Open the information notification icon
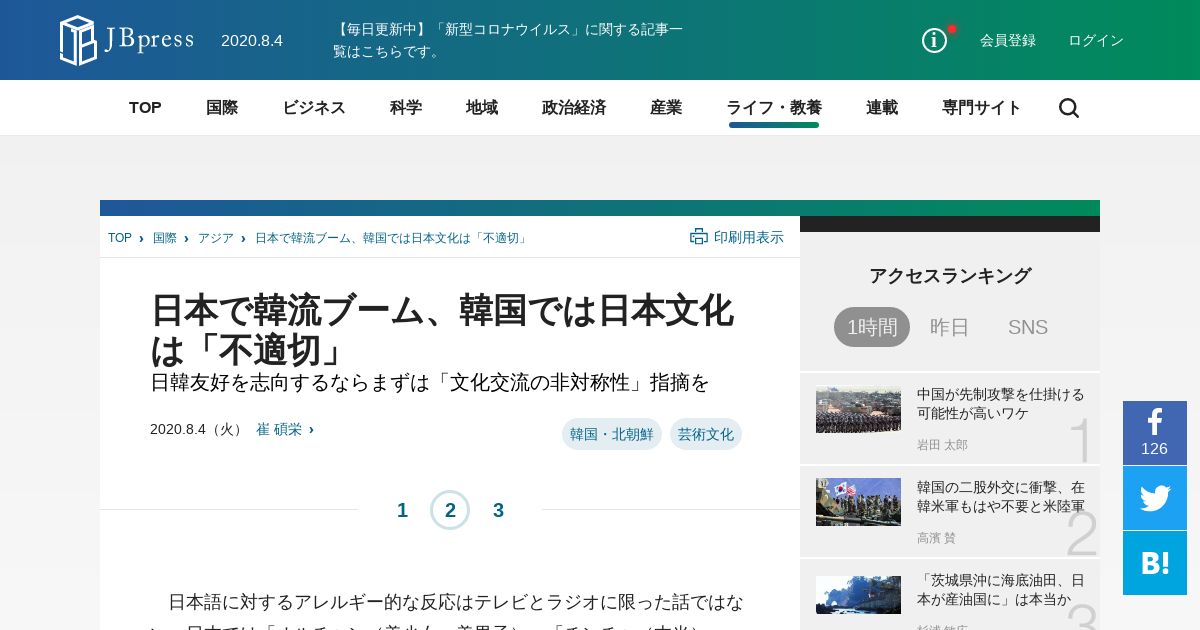 pos(934,40)
